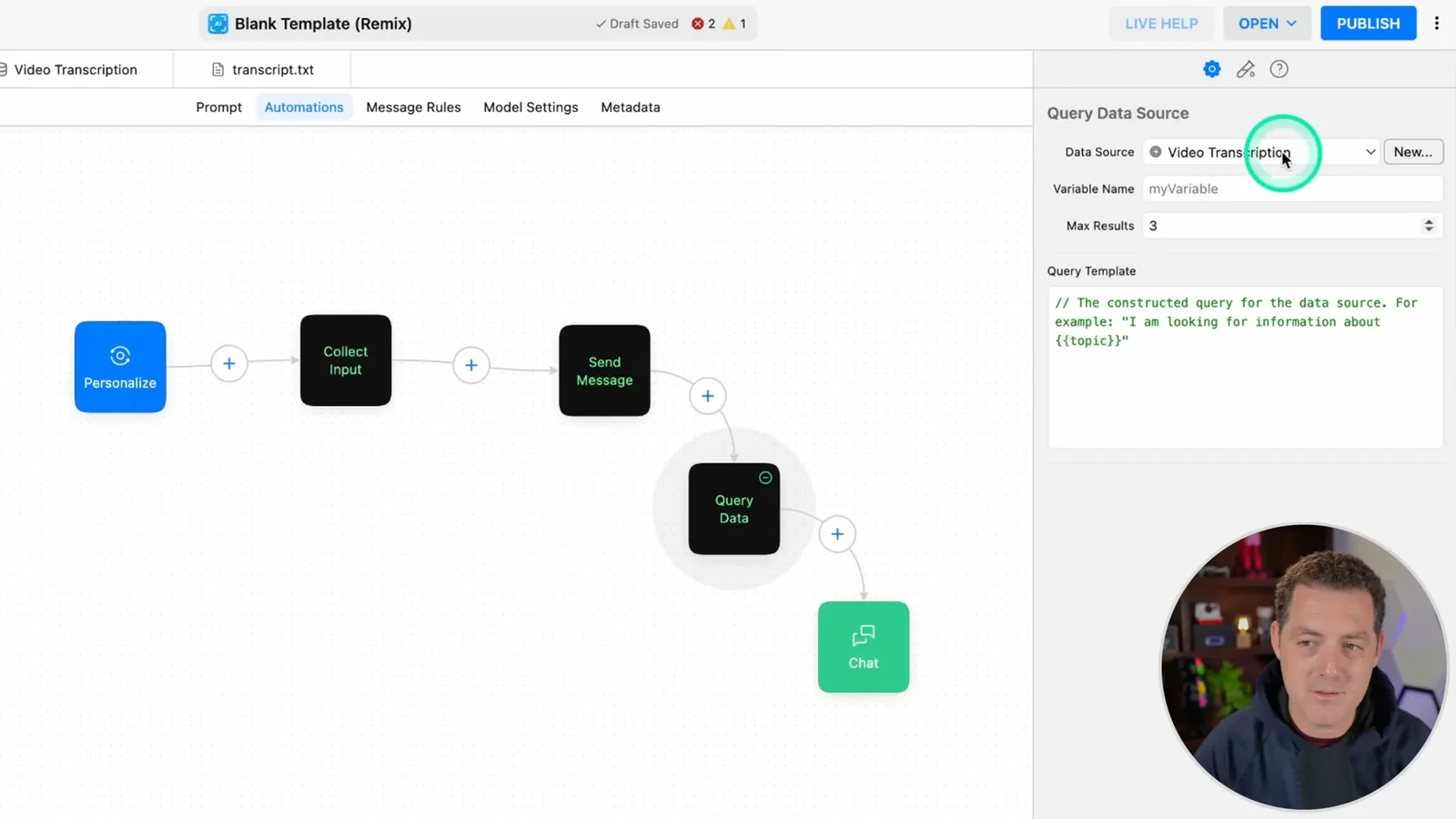
Task: Click the red error count indicator
Action: (703, 24)
